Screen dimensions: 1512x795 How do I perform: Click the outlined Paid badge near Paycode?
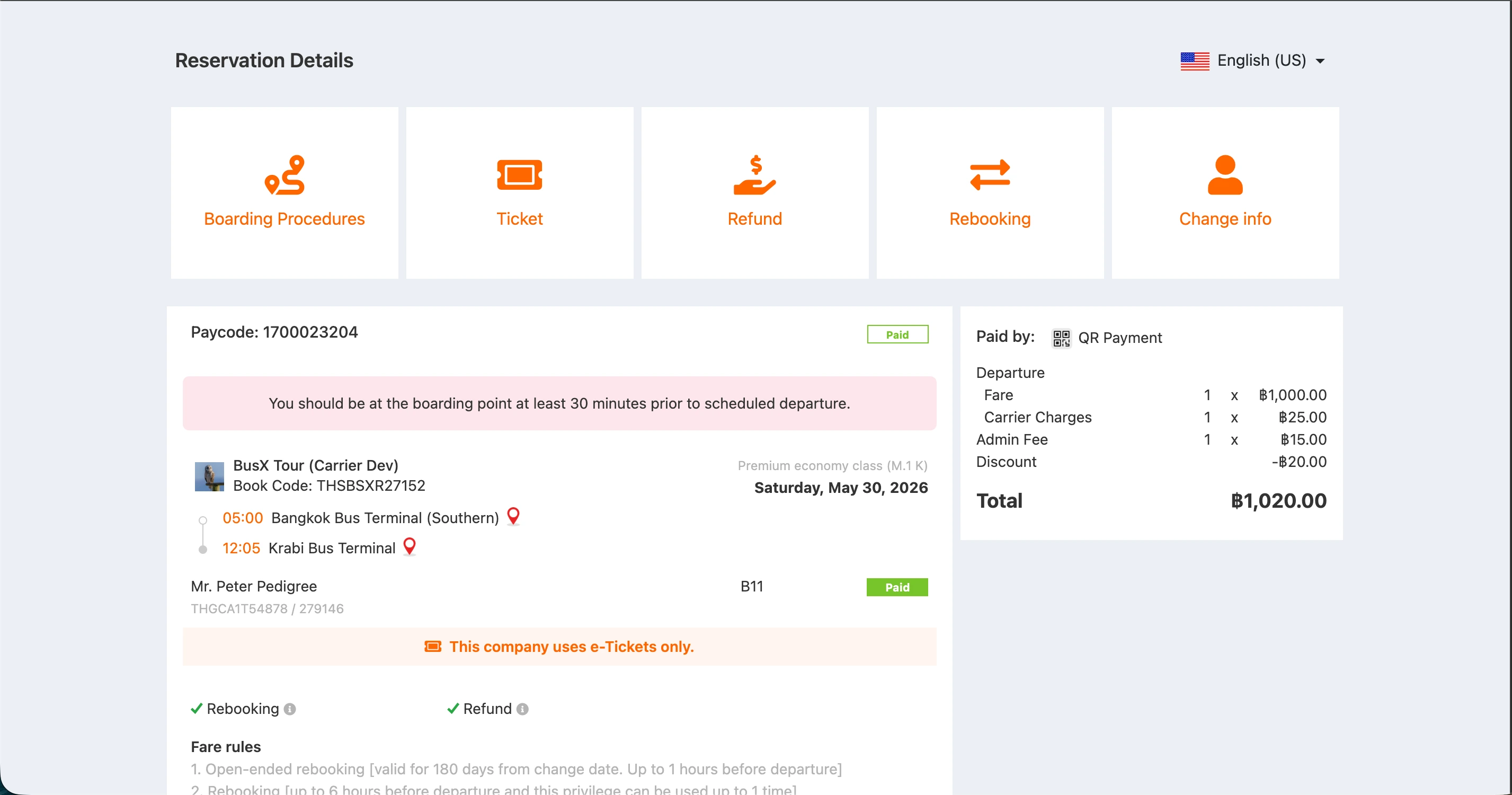click(897, 334)
